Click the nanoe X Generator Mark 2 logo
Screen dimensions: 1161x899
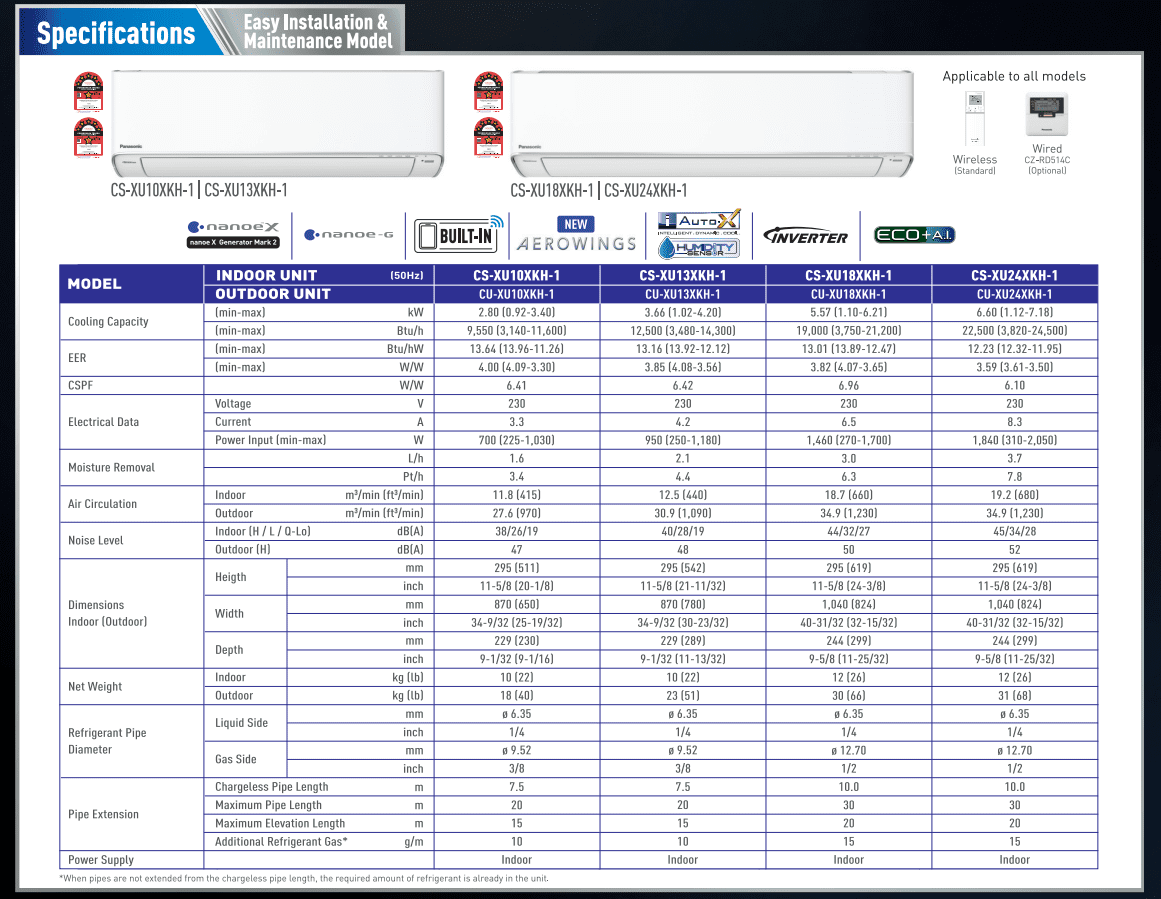tap(233, 234)
